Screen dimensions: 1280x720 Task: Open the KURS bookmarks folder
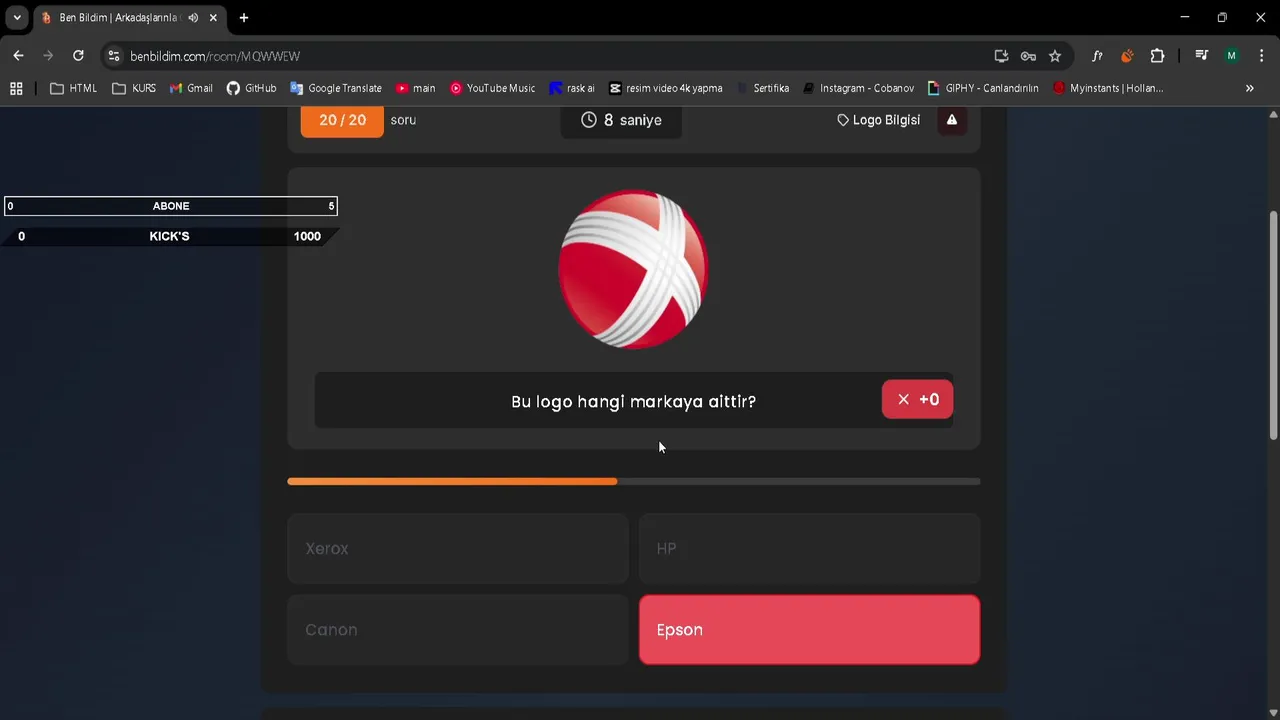pos(134,88)
